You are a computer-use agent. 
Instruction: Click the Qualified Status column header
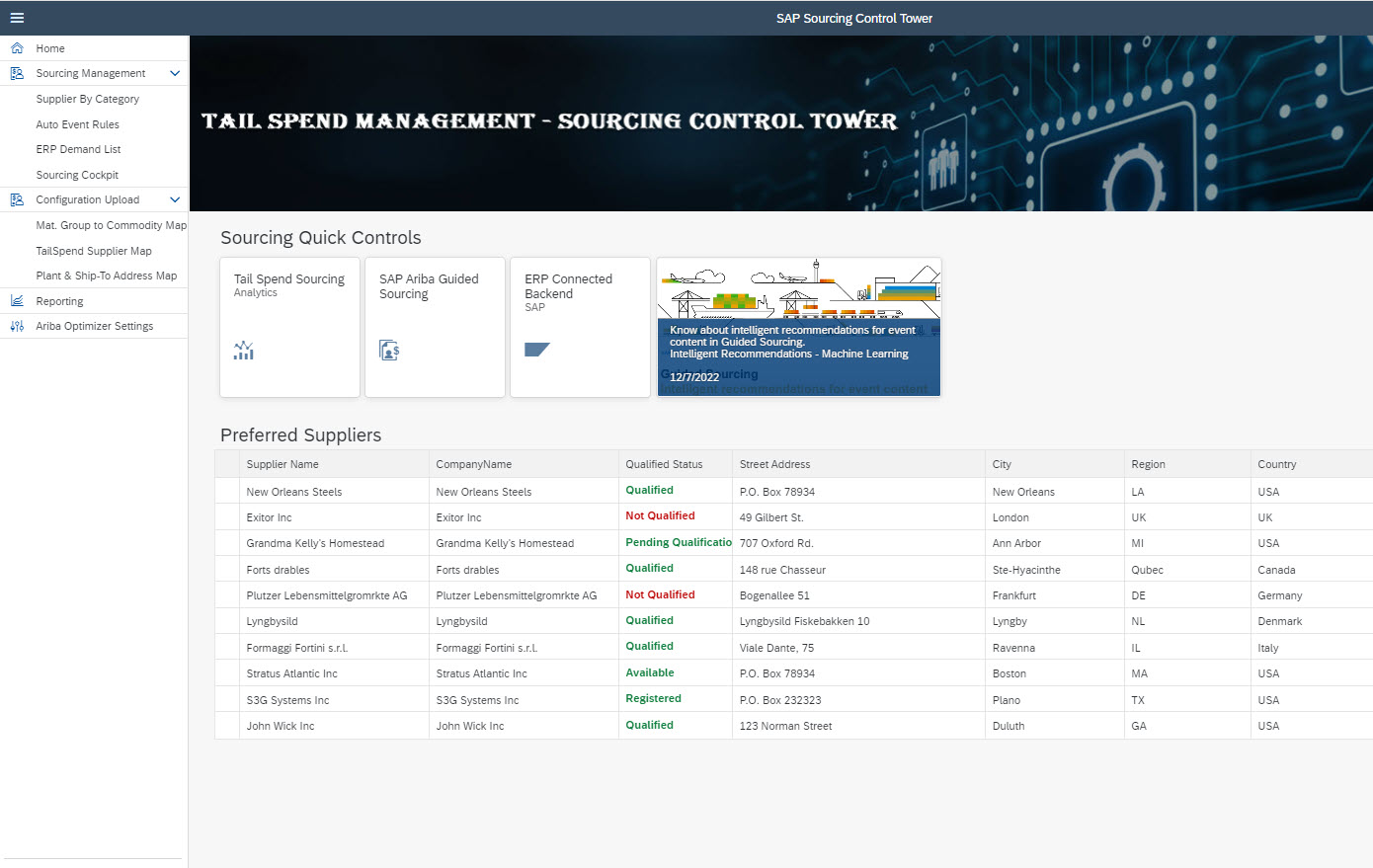click(676, 464)
